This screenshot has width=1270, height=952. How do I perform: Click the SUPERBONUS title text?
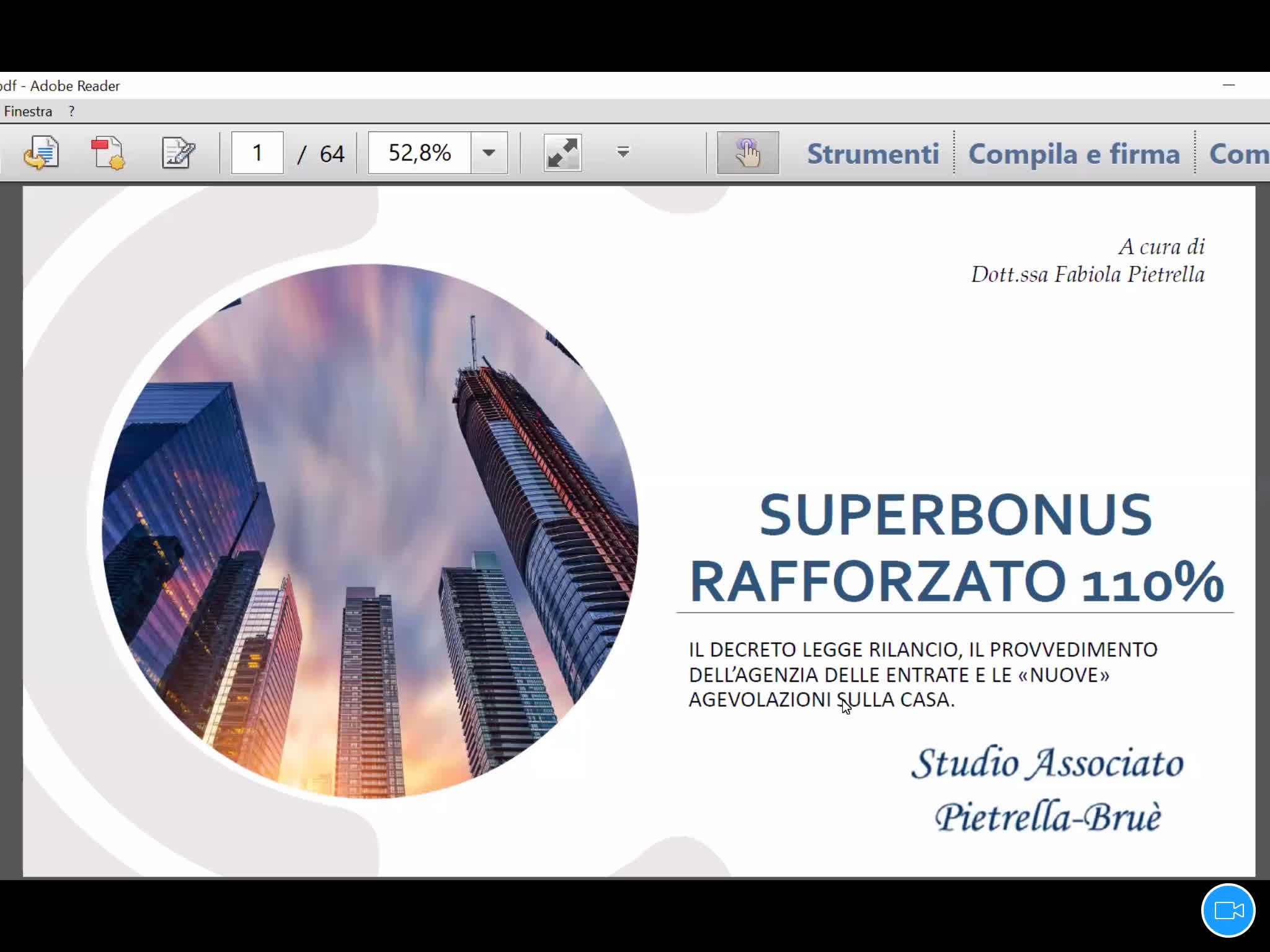point(956,514)
